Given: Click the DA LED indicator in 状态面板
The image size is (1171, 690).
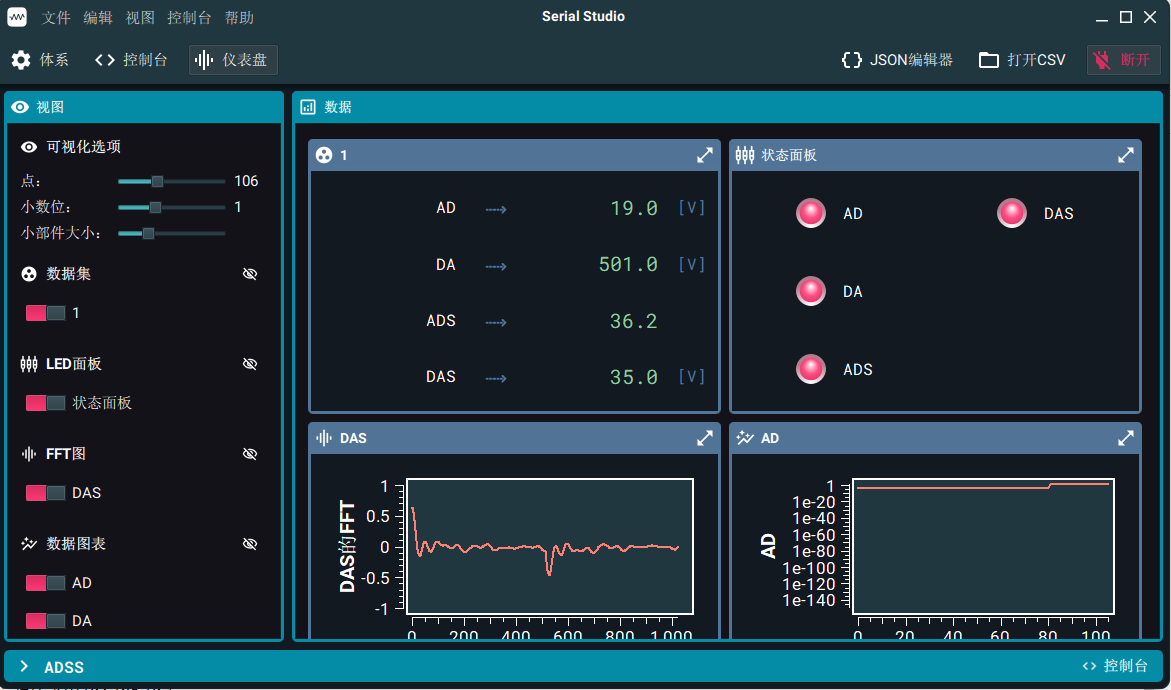Looking at the screenshot, I should point(811,290).
